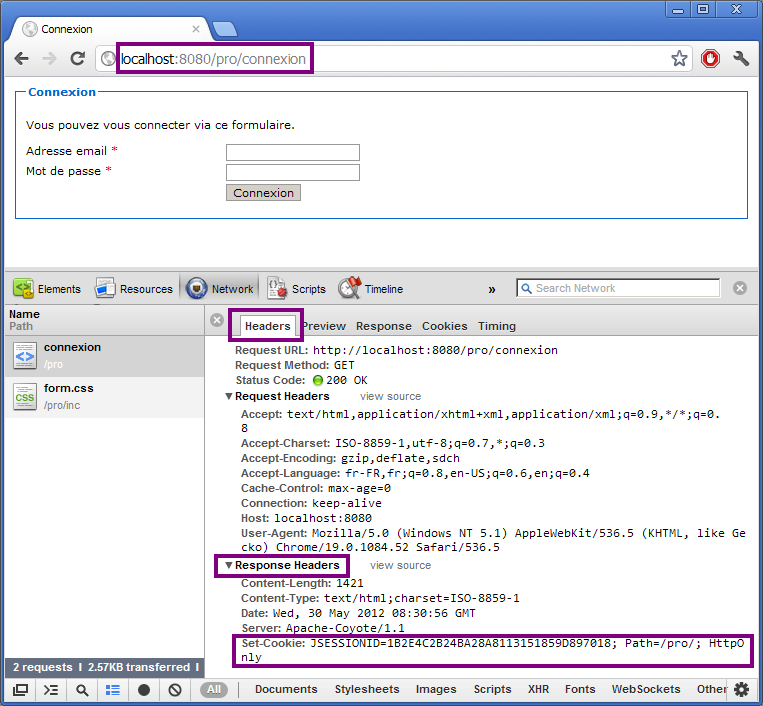Select the connexion request row
This screenshot has height=706, width=763.
click(x=105, y=356)
